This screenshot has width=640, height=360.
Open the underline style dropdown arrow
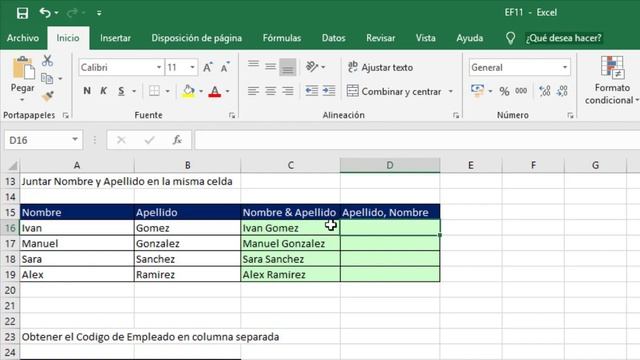pos(134,91)
